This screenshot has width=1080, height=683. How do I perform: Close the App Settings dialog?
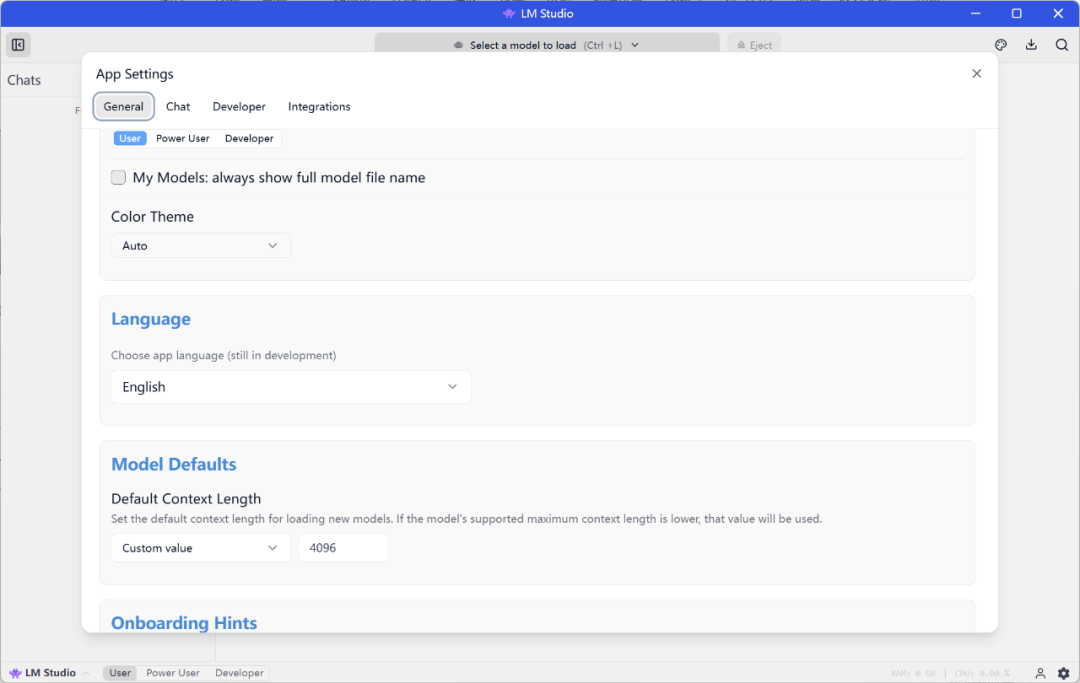(977, 74)
